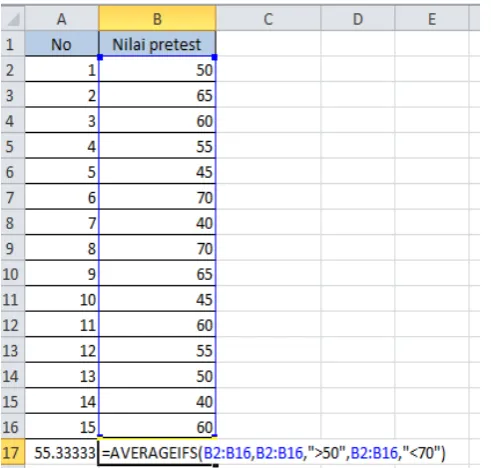
Task: Click cell B2 with value 50
Action: coord(157,69)
